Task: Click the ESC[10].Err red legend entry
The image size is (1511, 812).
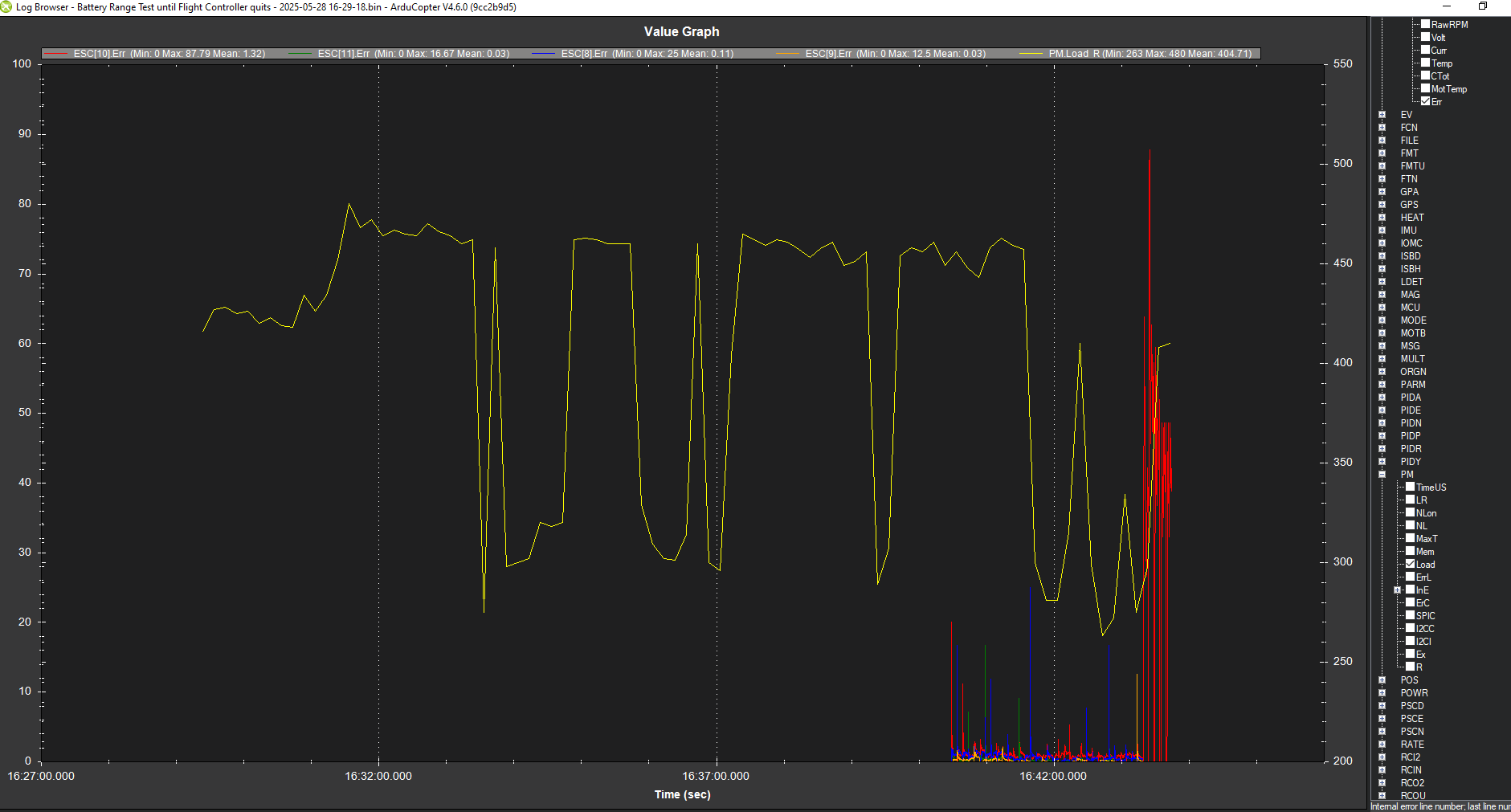Action: [154, 54]
